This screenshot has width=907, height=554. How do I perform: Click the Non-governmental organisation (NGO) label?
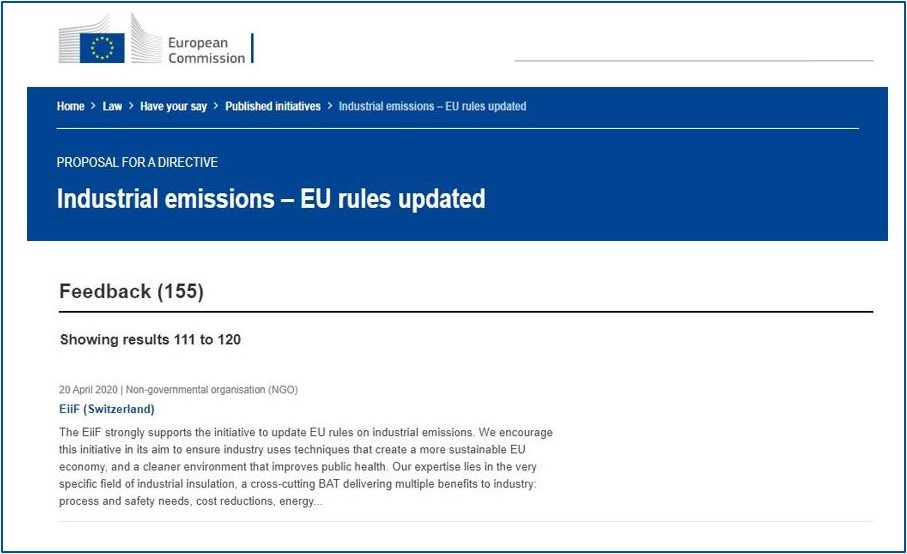pos(212,390)
